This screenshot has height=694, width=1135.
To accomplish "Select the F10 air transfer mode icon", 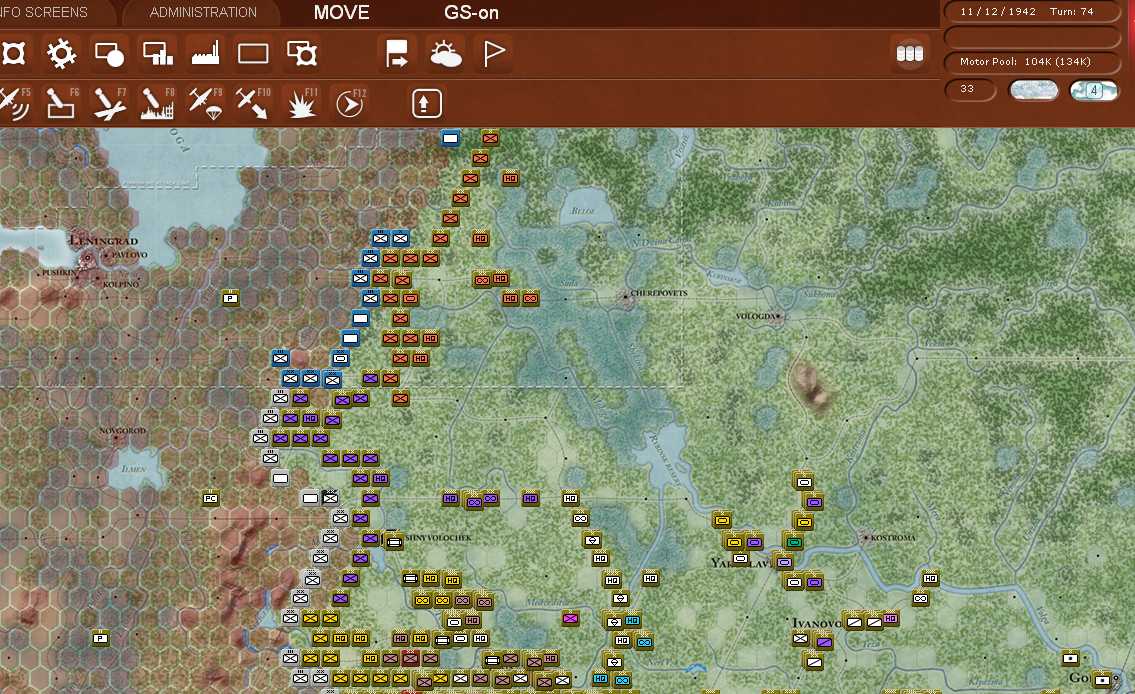I will [253, 103].
